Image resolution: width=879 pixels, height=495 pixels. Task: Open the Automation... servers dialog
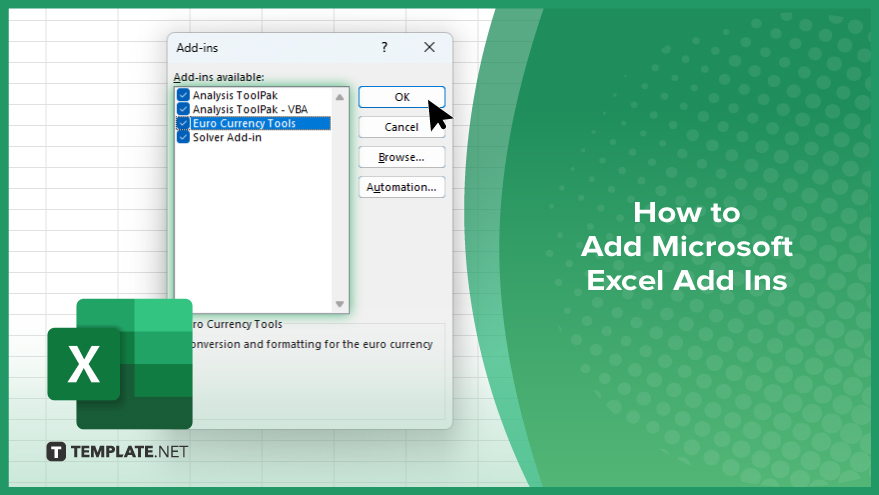click(x=401, y=187)
